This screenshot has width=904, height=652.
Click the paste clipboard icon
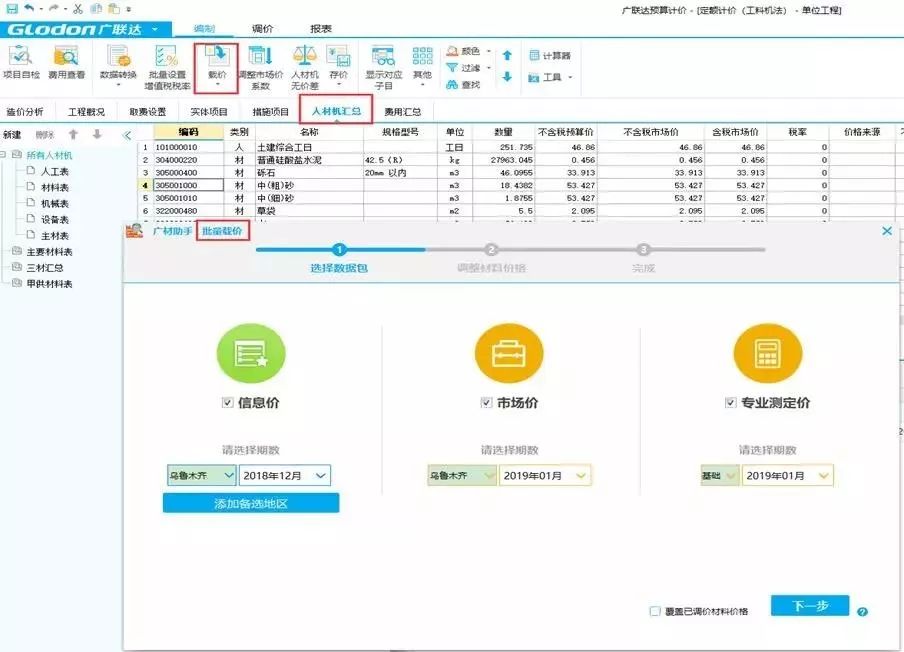[x=114, y=9]
